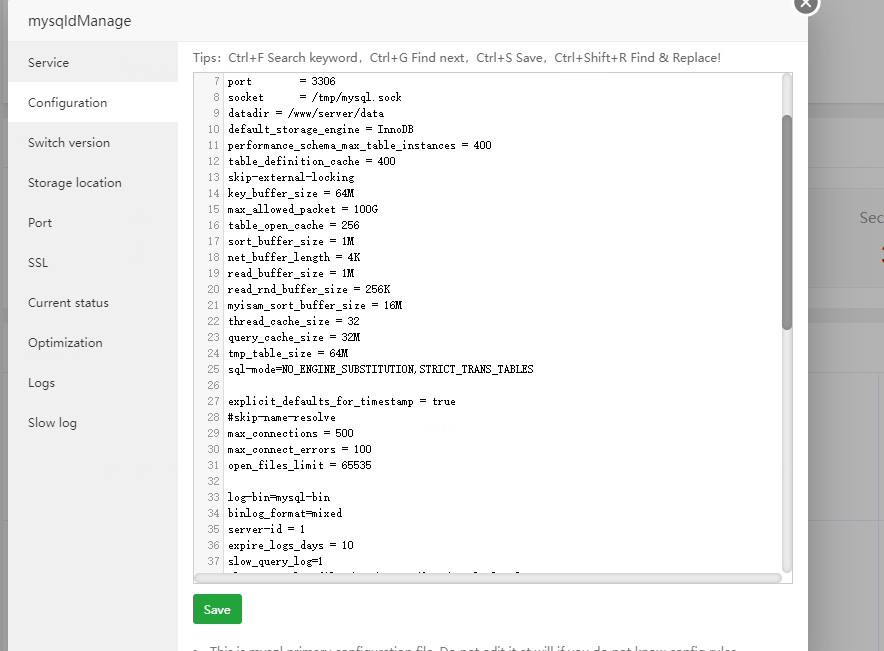The image size is (884, 651).
Task: Place cursor on the sql-mode line
Action: [380, 369]
